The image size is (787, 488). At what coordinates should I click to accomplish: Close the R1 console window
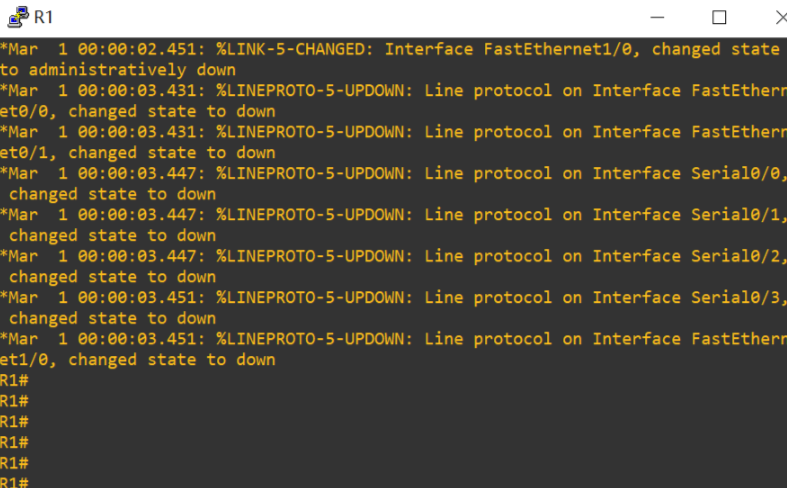coord(780,17)
